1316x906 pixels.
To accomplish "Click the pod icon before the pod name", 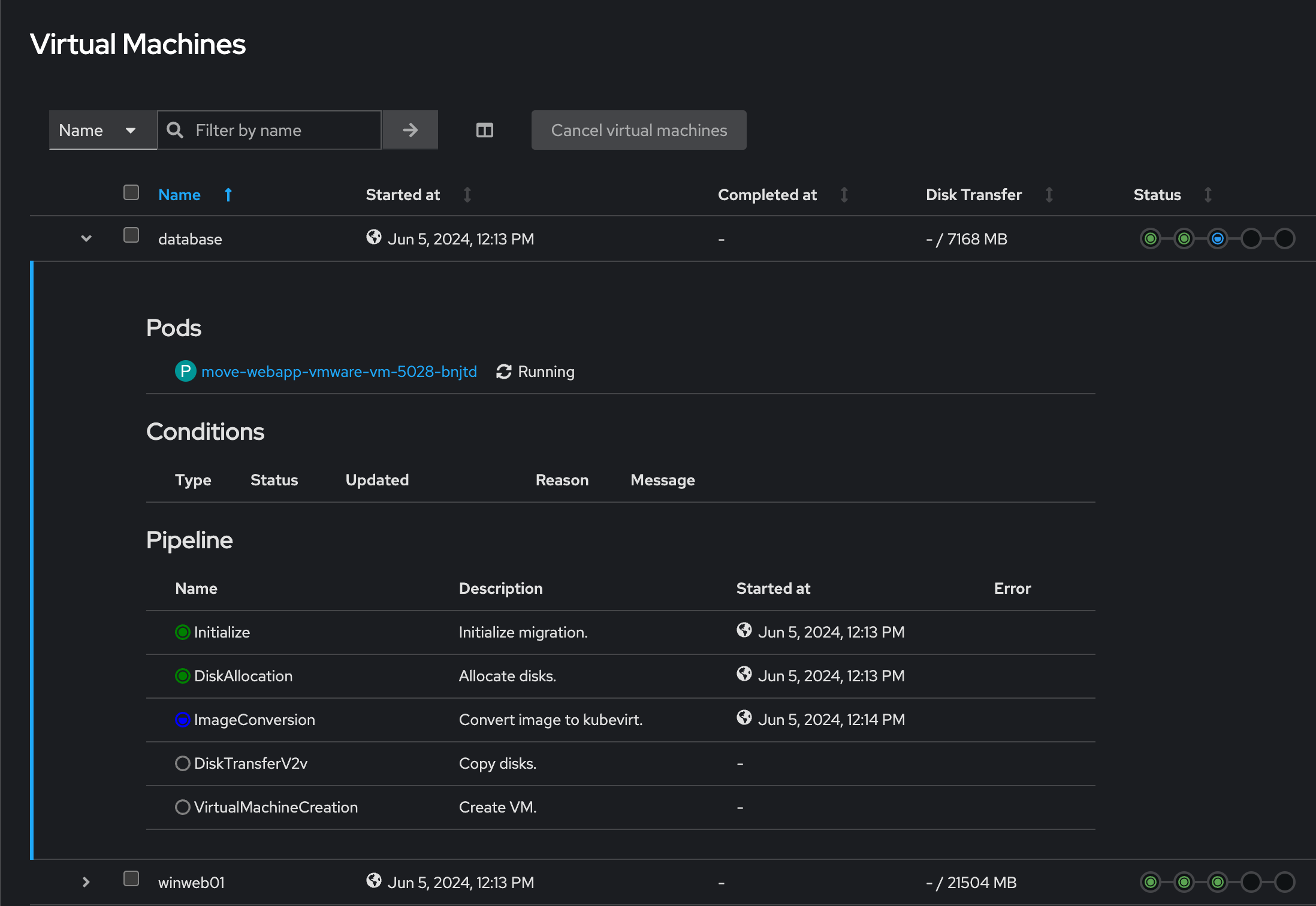I will (185, 371).
